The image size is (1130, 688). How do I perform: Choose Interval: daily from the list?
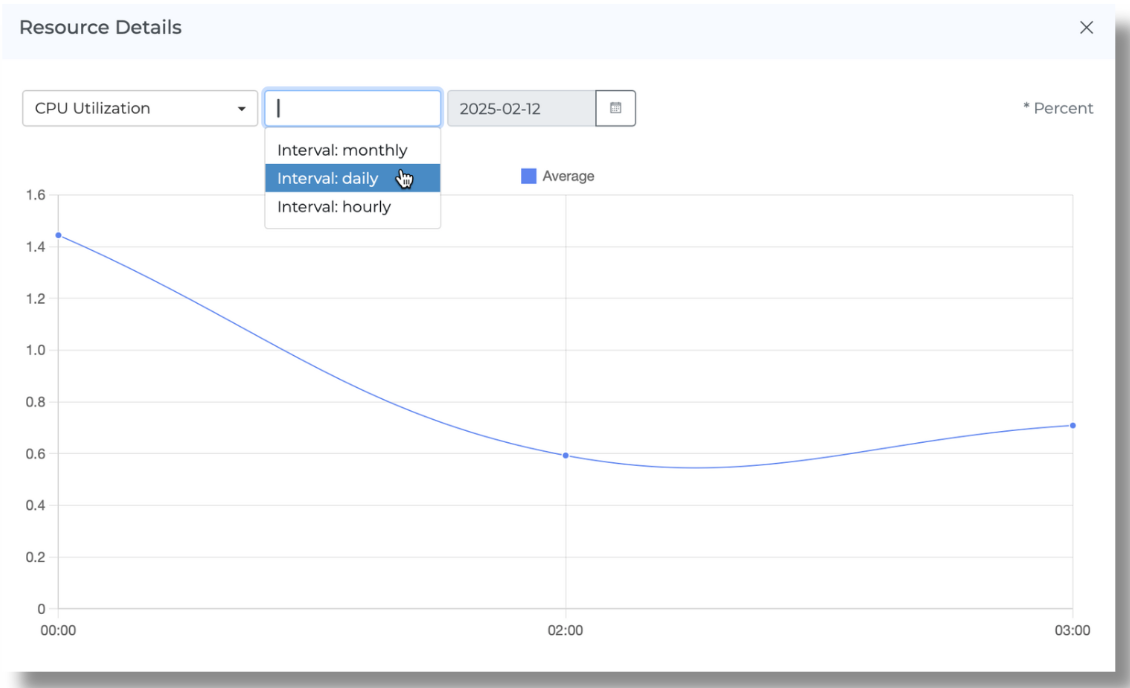click(x=328, y=179)
